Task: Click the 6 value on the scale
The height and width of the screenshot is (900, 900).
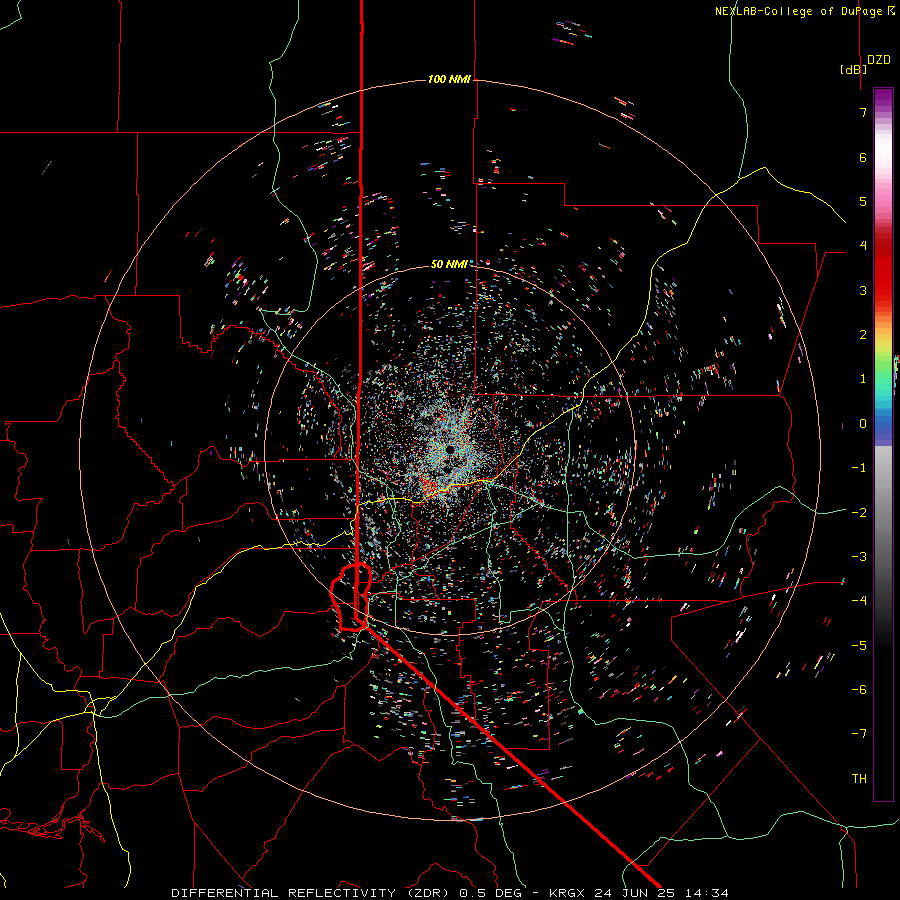Action: coord(863,157)
